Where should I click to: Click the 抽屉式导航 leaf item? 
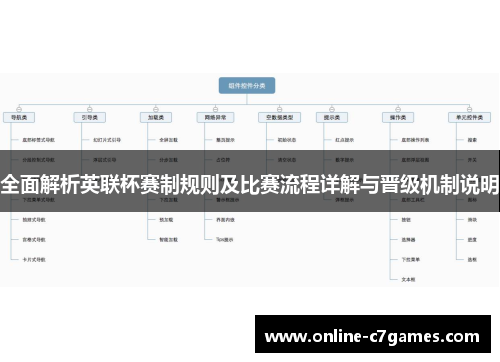pyautogui.click(x=34, y=220)
